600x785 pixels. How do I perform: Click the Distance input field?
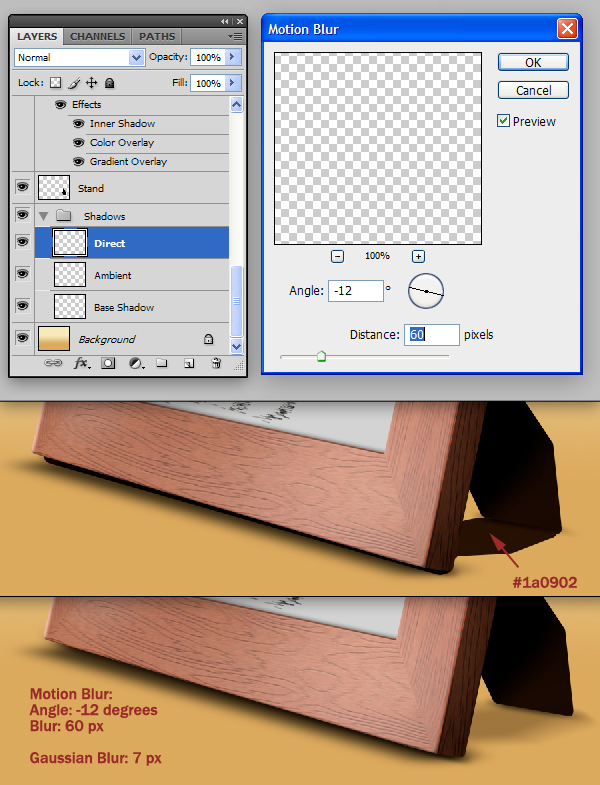pyautogui.click(x=432, y=334)
